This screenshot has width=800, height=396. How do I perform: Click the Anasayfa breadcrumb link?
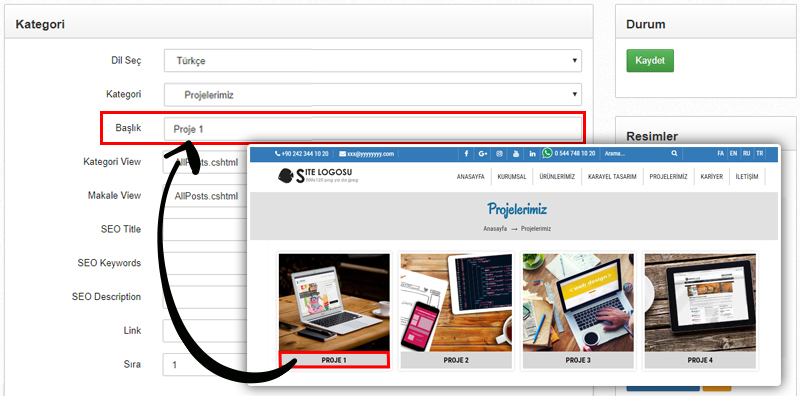coord(495,229)
